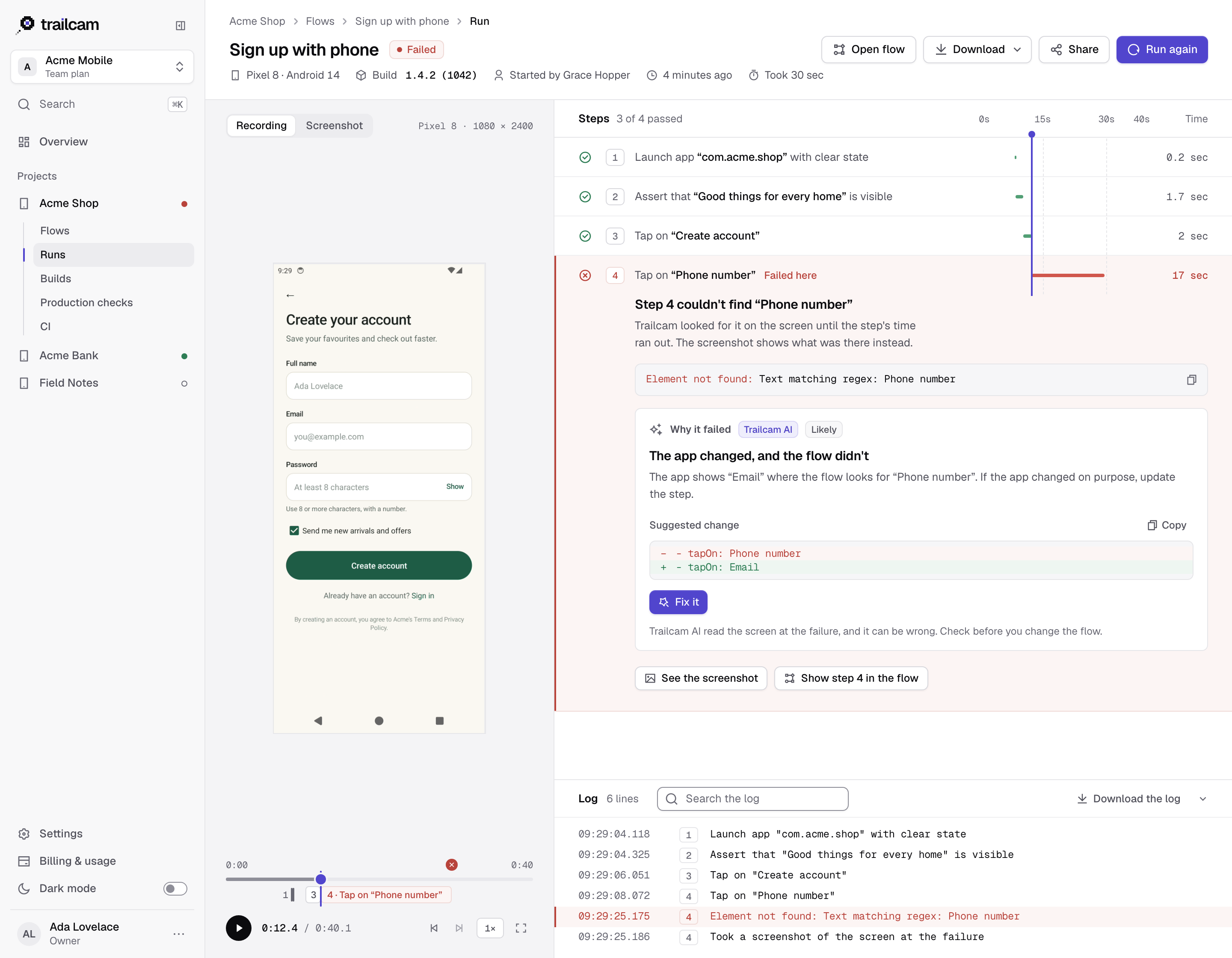The height and width of the screenshot is (958, 1232).
Task: Click the failed status icon of step 4
Action: [x=585, y=275]
